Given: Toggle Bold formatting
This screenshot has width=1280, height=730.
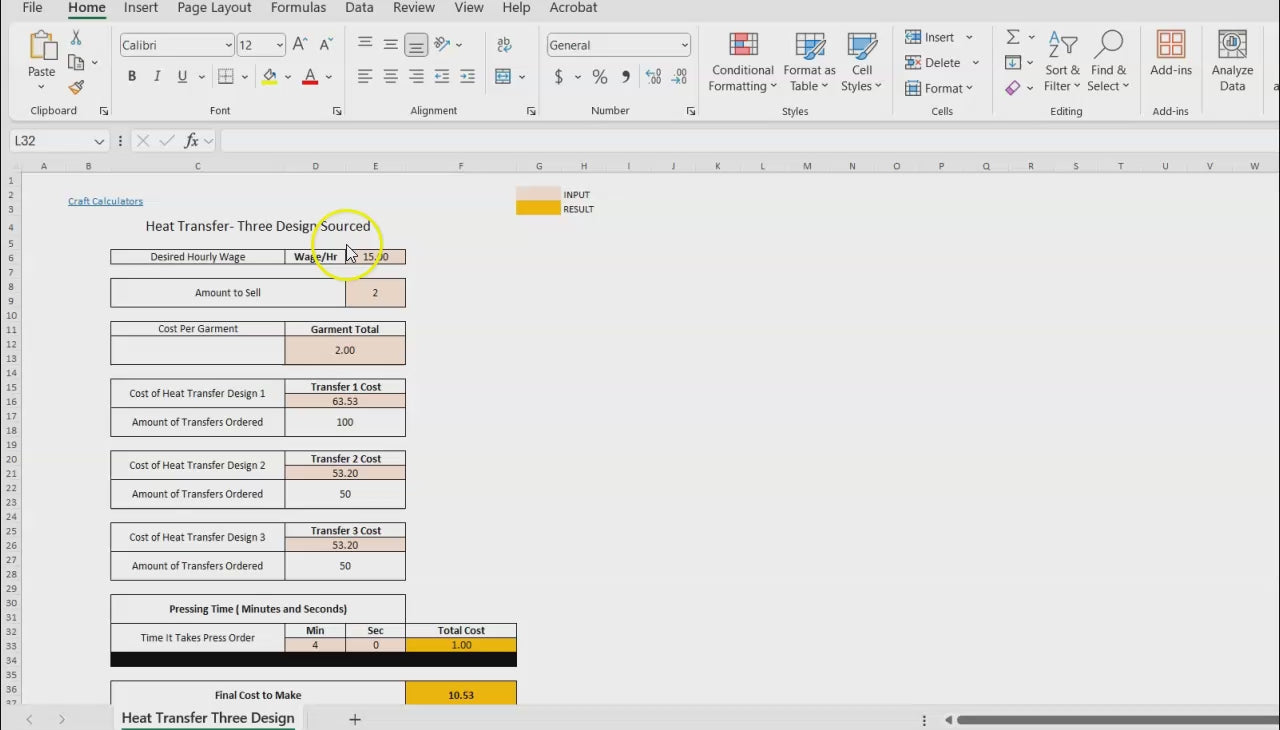Looking at the screenshot, I should coord(132,77).
